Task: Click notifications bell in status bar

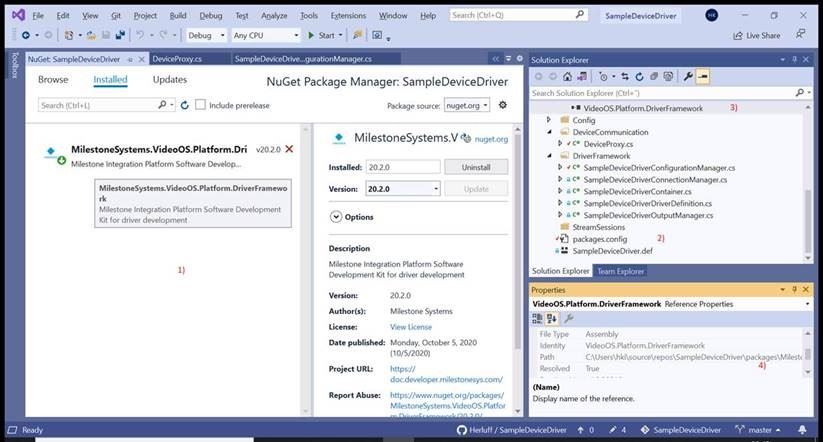Action: [802, 429]
